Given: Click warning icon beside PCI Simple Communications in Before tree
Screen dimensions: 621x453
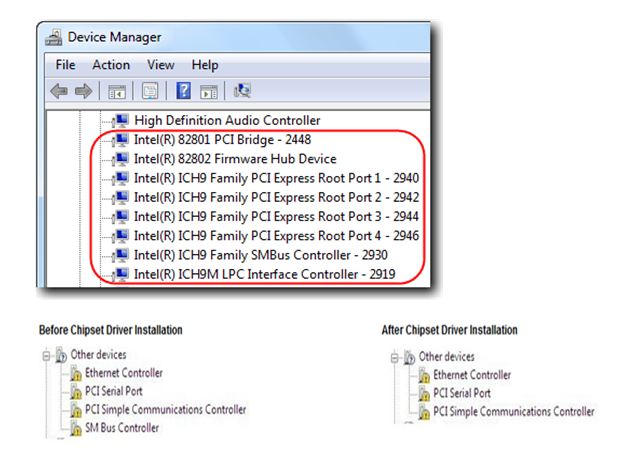Looking at the screenshot, I should coord(76,410).
